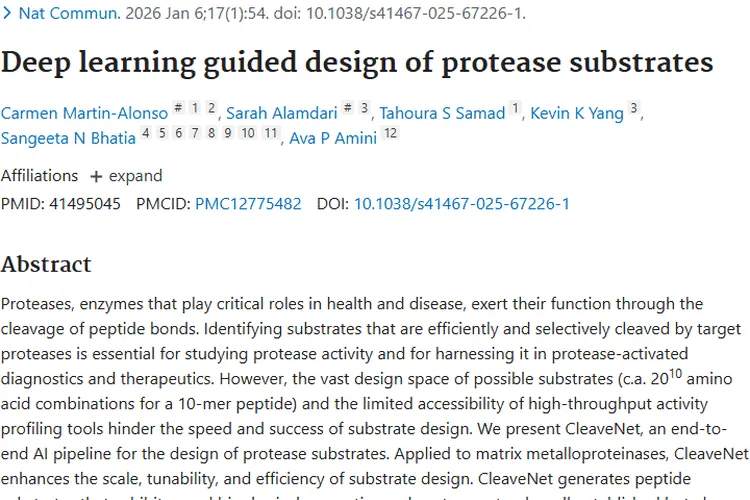Follow the DOI link under Affiliations
This screenshot has width=750, height=500.
tap(461, 204)
